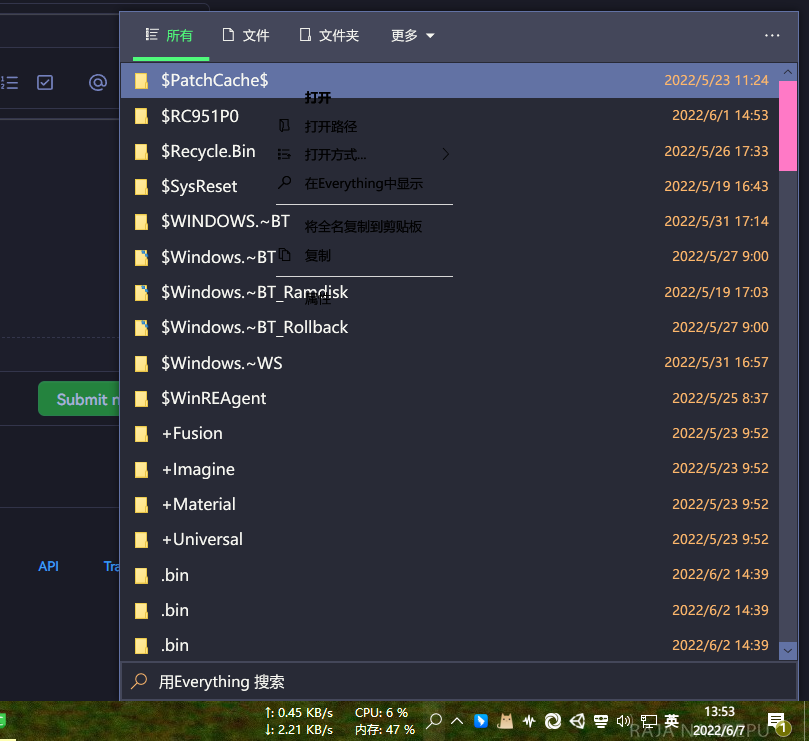809x741 pixels.
Task: Click the +Universal folder icon
Action: 141,540
